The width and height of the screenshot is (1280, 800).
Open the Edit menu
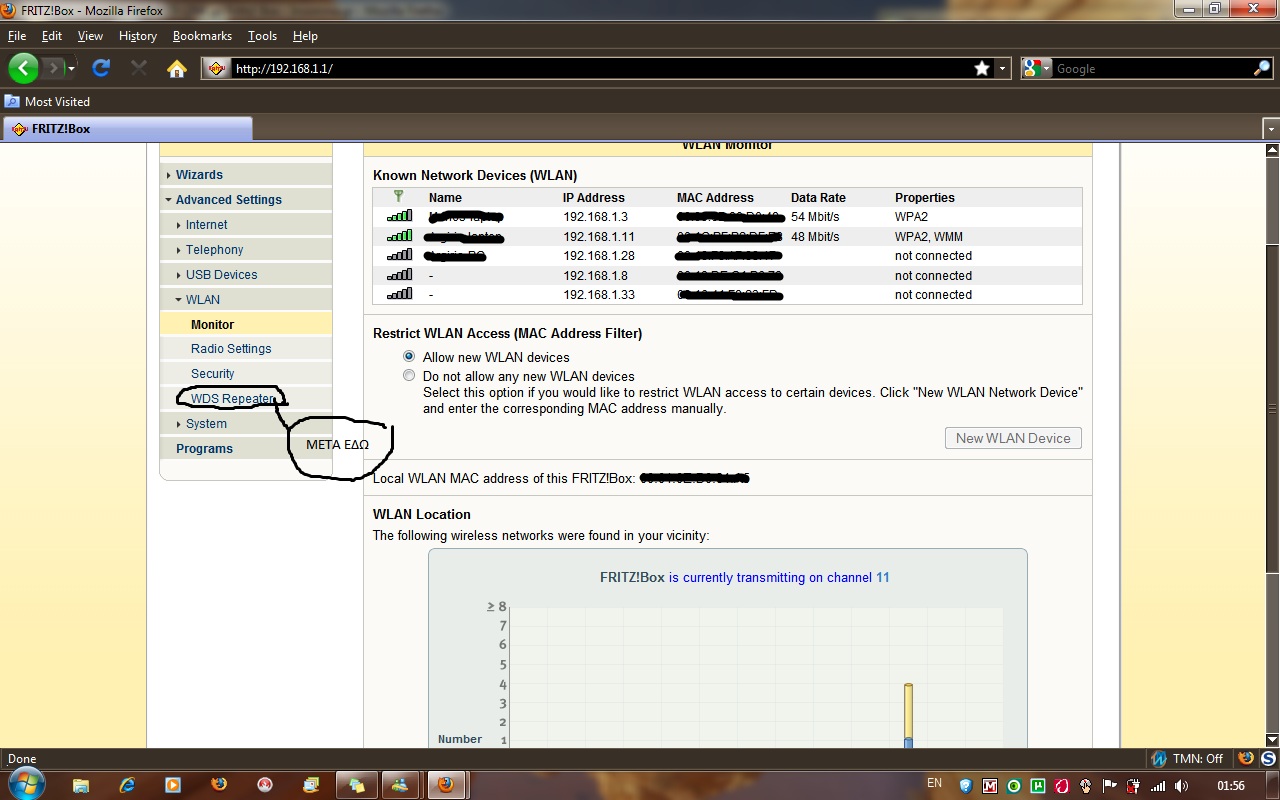pyautogui.click(x=52, y=36)
